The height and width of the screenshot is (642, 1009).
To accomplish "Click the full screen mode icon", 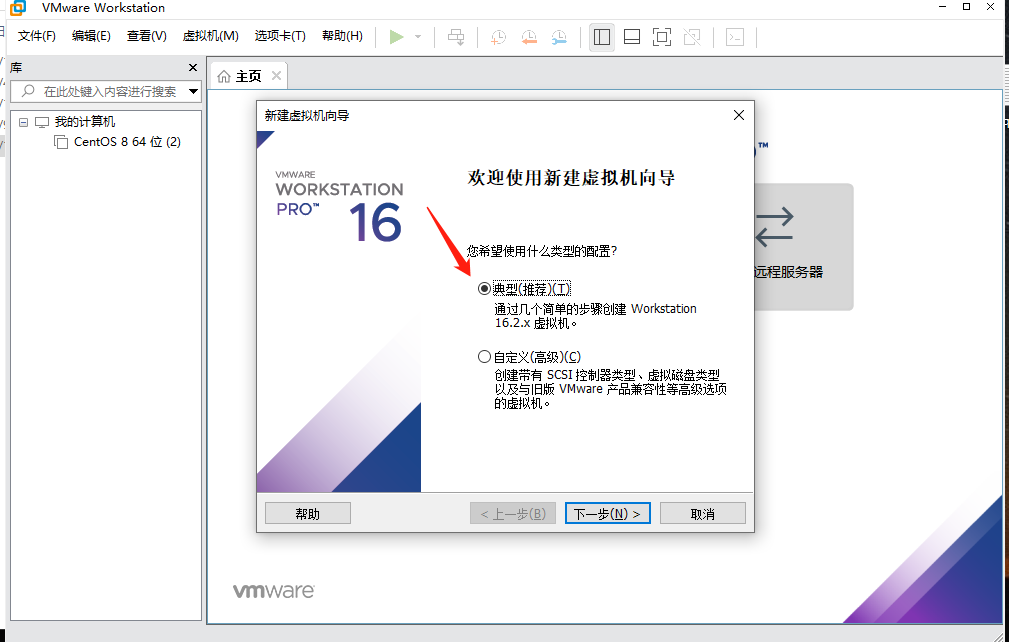I will coord(662,37).
